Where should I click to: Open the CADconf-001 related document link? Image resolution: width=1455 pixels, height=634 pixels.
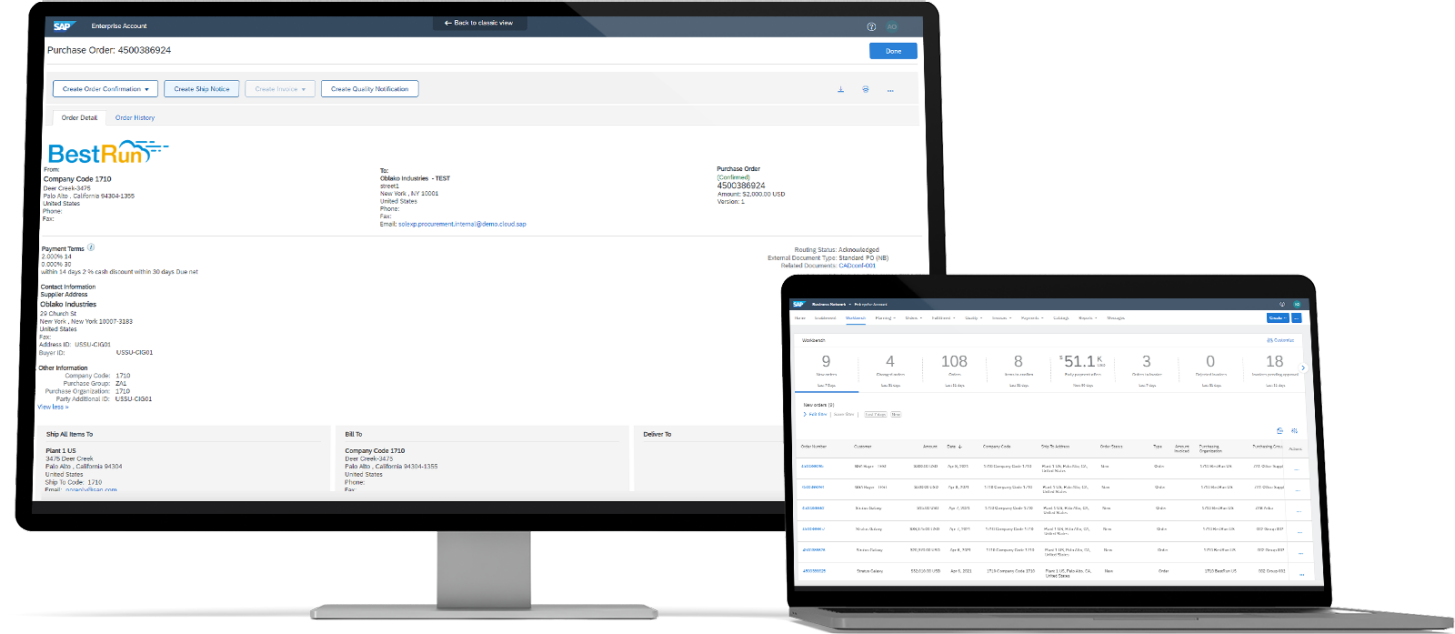(857, 265)
